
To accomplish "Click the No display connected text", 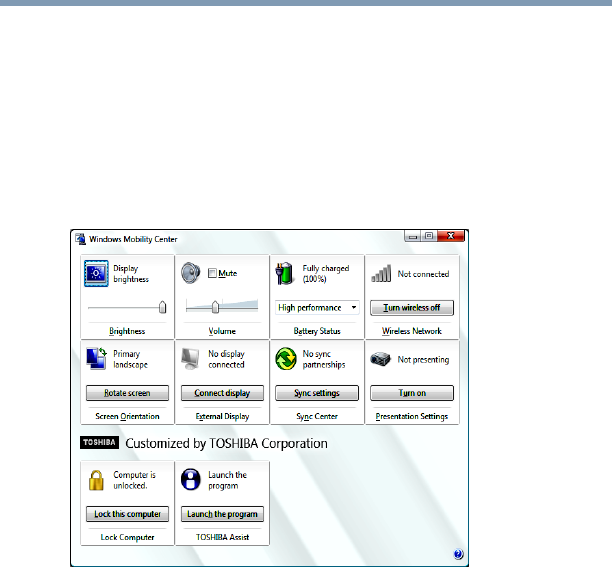I will tap(226, 359).
